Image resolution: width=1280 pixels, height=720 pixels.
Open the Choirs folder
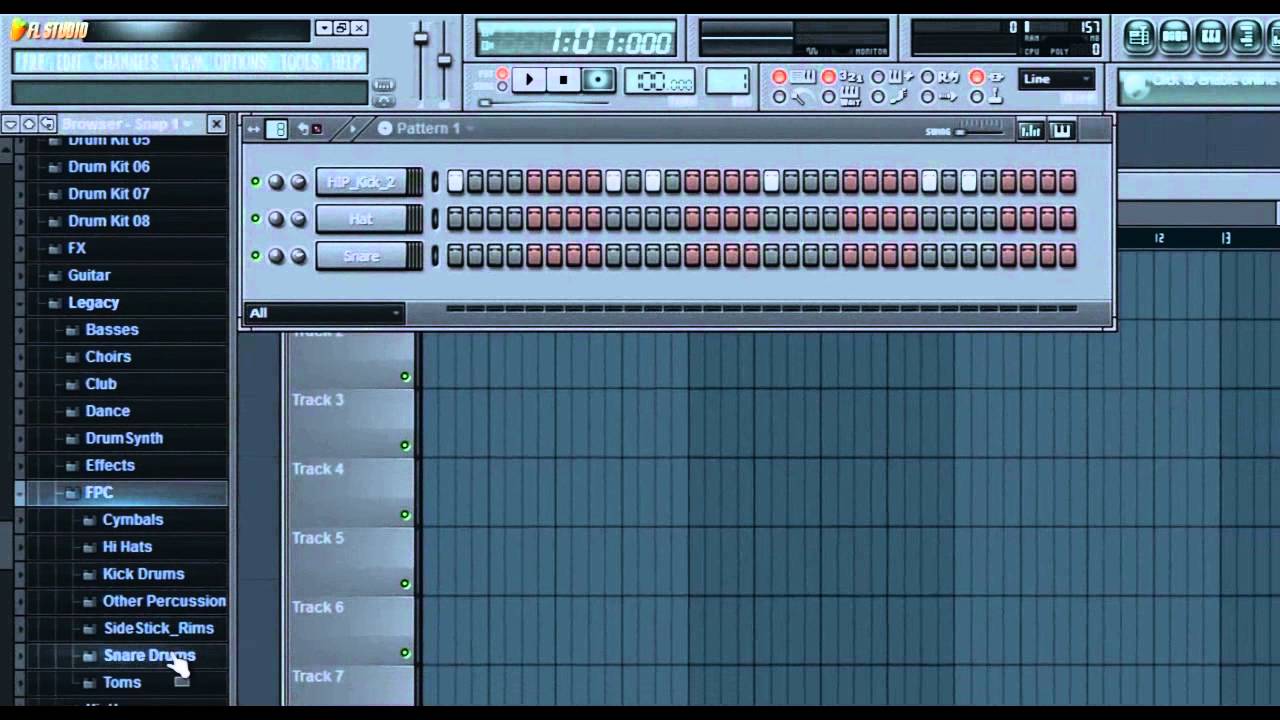(x=107, y=356)
